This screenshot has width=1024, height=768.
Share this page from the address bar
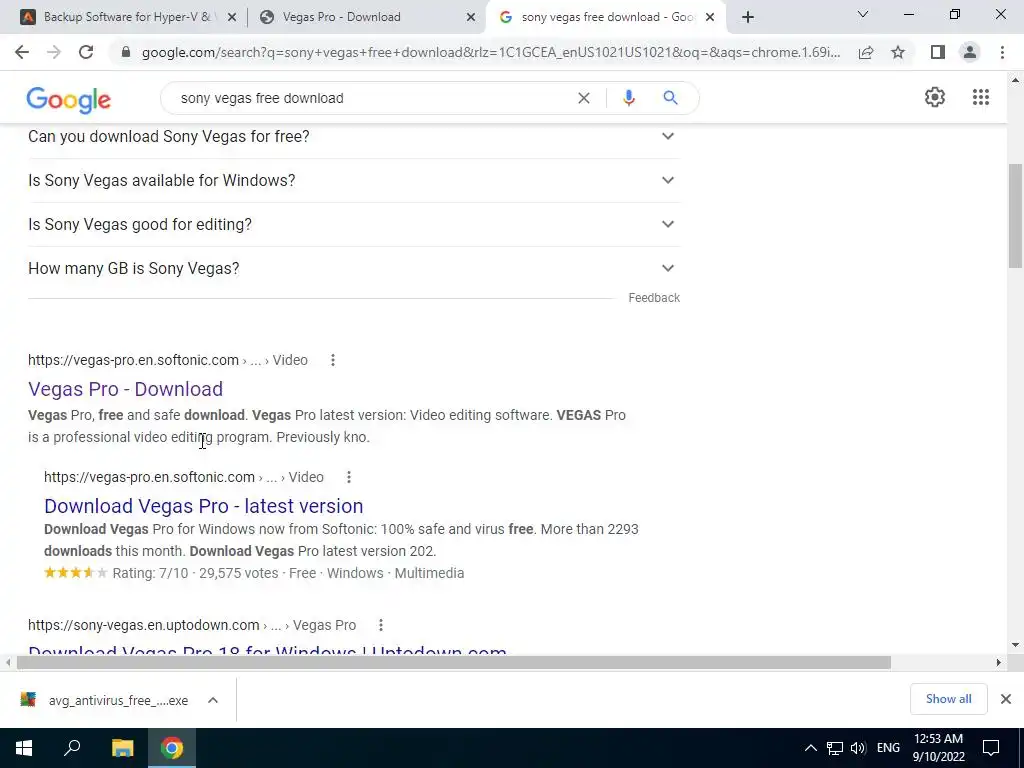[x=866, y=52]
